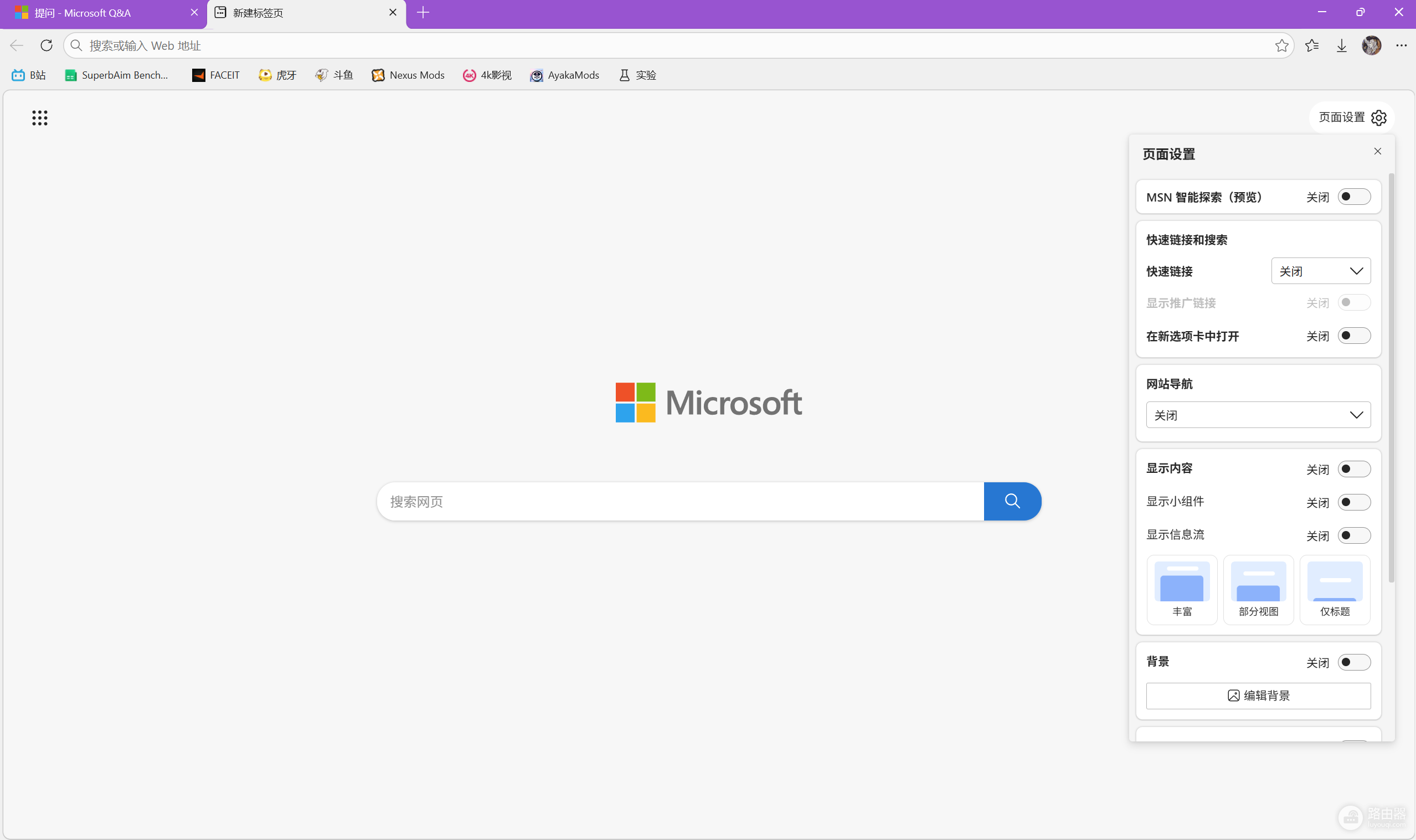Image resolution: width=1416 pixels, height=840 pixels.
Task: Open the SuperbAim Bench bookmark
Action: pos(117,75)
